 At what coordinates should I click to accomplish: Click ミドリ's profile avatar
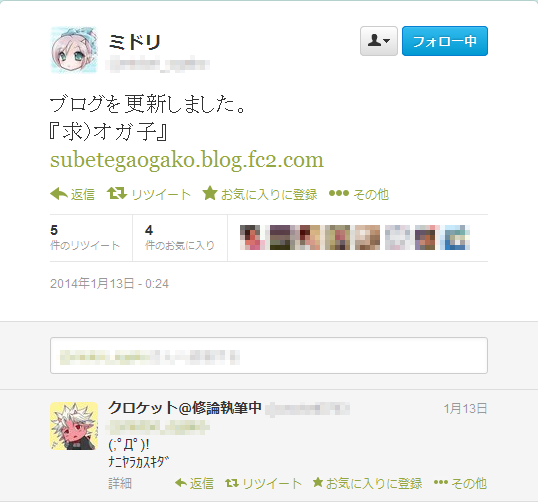click(74, 50)
